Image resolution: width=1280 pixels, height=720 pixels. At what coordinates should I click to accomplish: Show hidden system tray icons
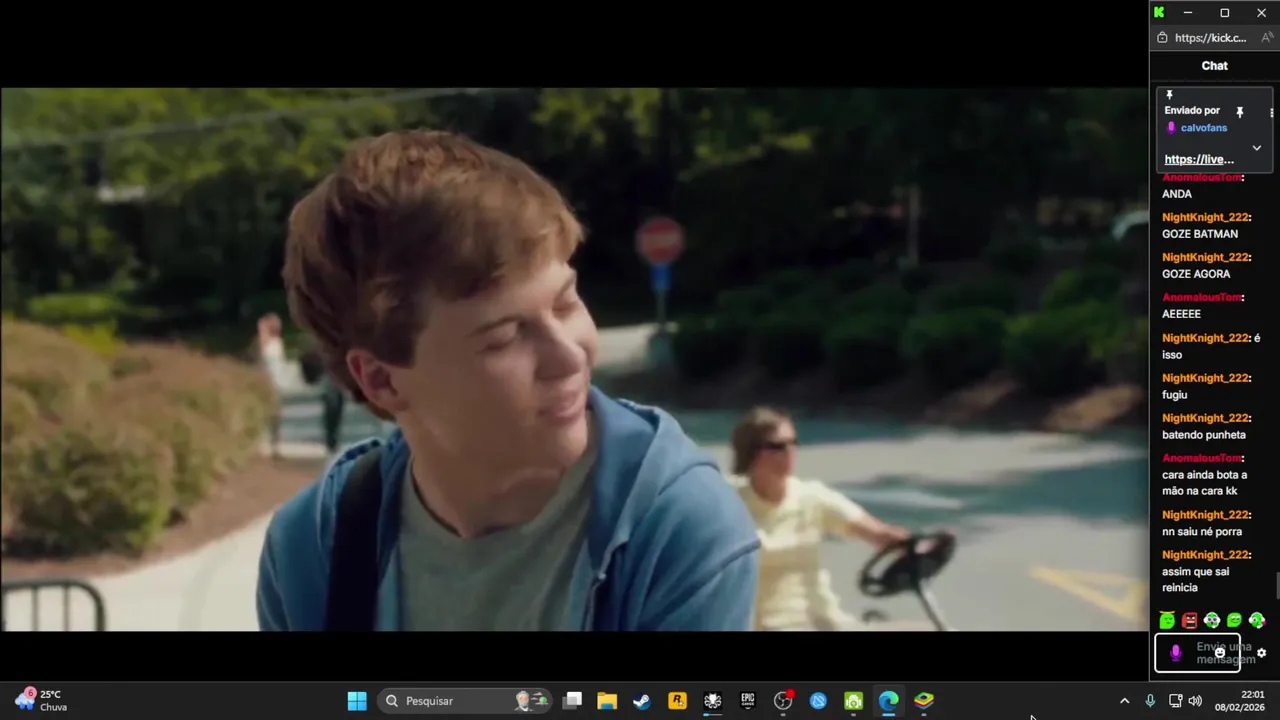(1124, 701)
